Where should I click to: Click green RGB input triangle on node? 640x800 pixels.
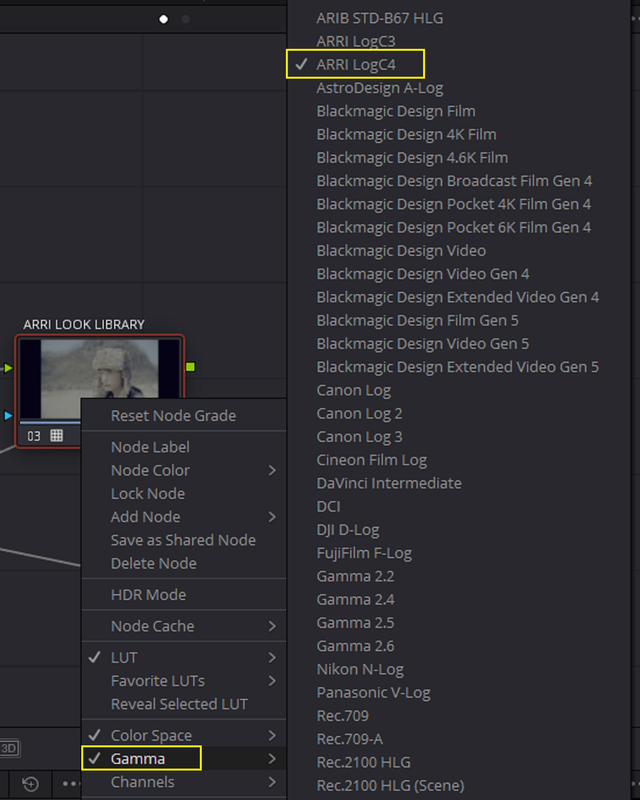click(x=8, y=367)
